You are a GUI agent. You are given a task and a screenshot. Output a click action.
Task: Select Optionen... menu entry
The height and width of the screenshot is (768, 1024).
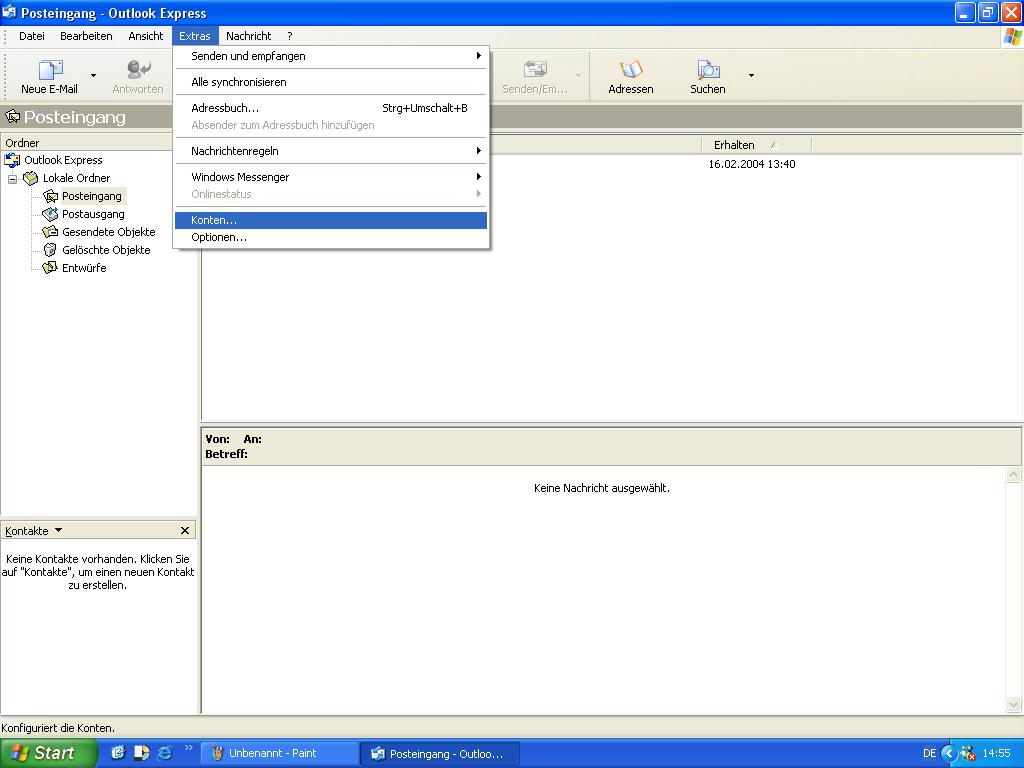(x=331, y=237)
